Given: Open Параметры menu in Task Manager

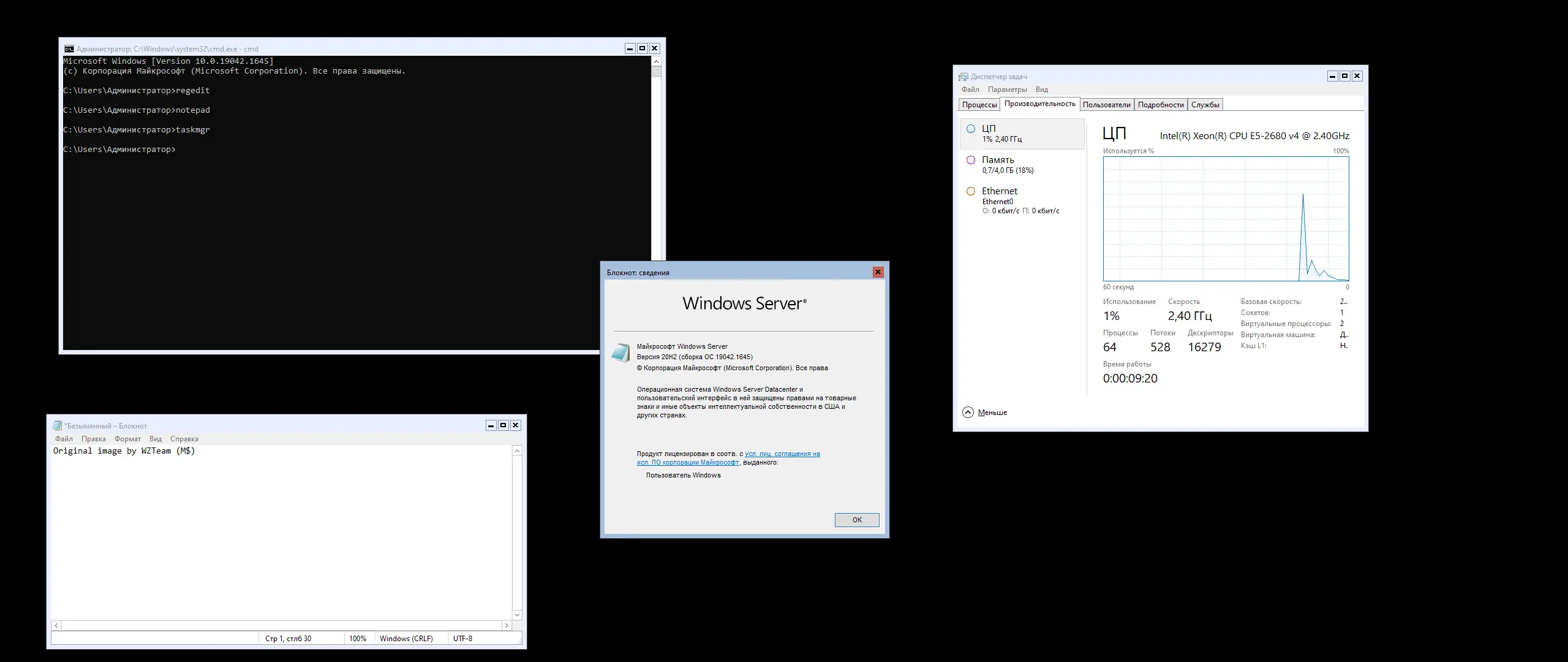Looking at the screenshot, I should [1007, 89].
